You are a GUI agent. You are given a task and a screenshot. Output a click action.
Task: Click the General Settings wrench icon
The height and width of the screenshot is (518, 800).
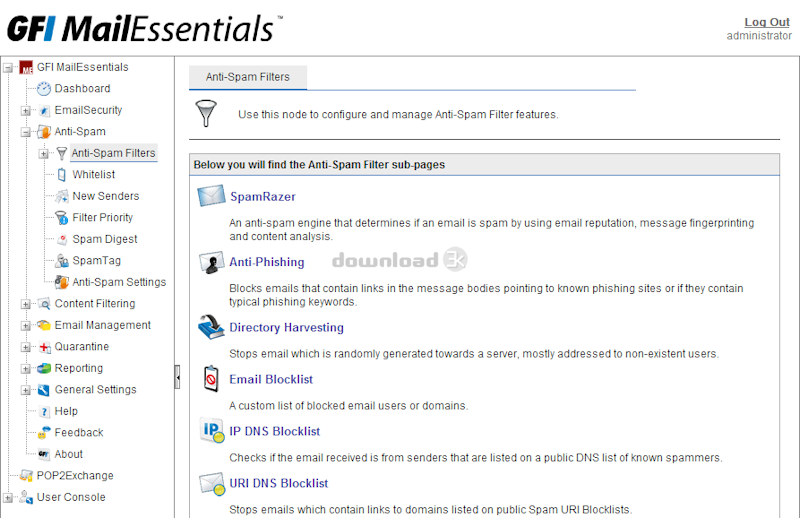pos(44,390)
